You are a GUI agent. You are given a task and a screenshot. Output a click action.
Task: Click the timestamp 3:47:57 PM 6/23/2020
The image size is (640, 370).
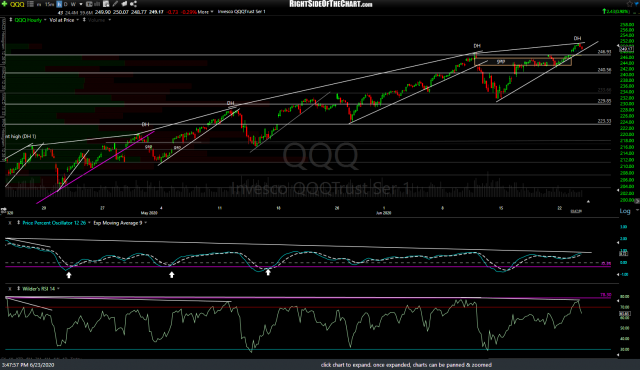click(x=28, y=365)
